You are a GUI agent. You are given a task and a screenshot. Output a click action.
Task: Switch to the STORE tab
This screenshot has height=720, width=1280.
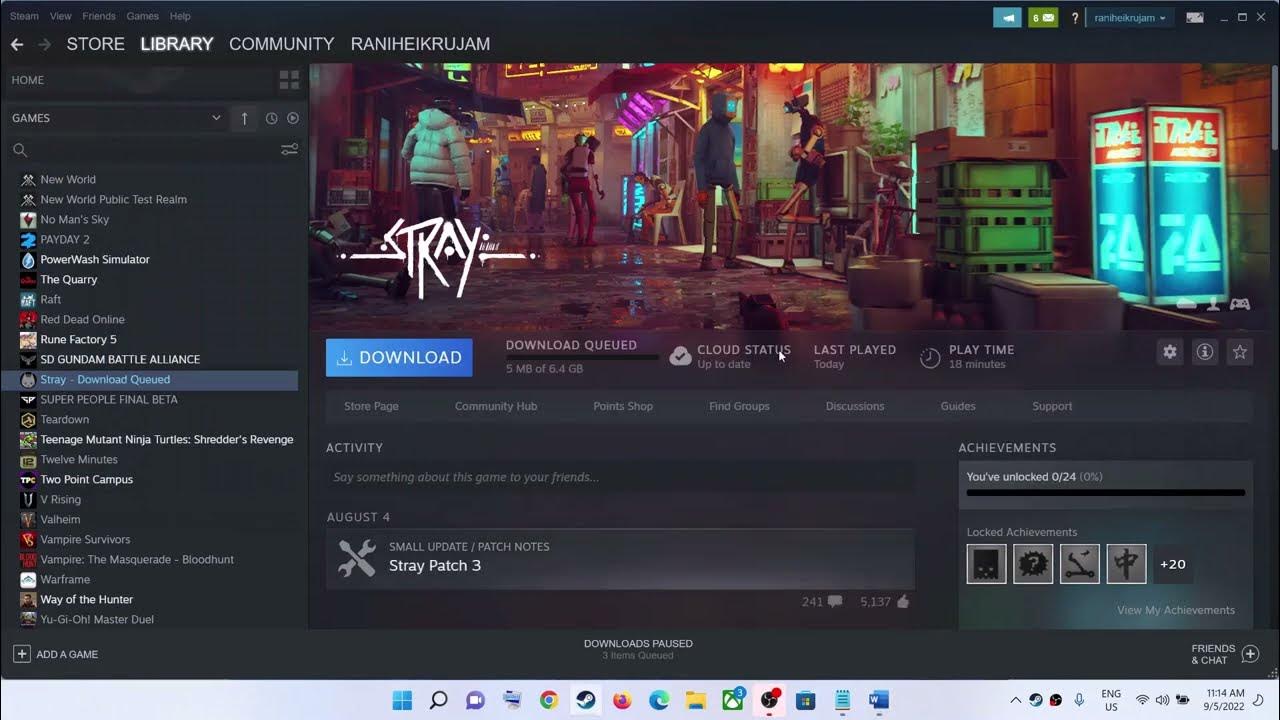[x=96, y=44]
